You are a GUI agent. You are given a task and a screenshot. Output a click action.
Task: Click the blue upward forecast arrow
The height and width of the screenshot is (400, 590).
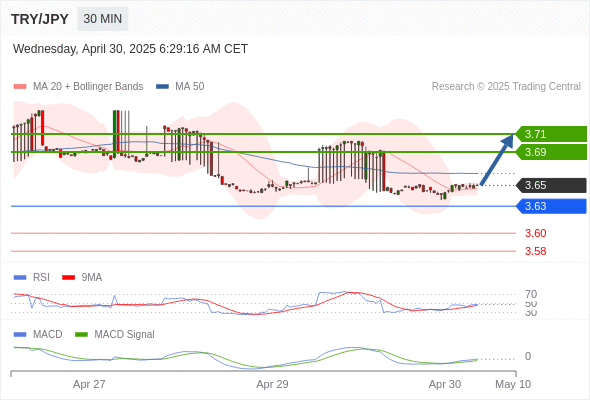[497, 160]
